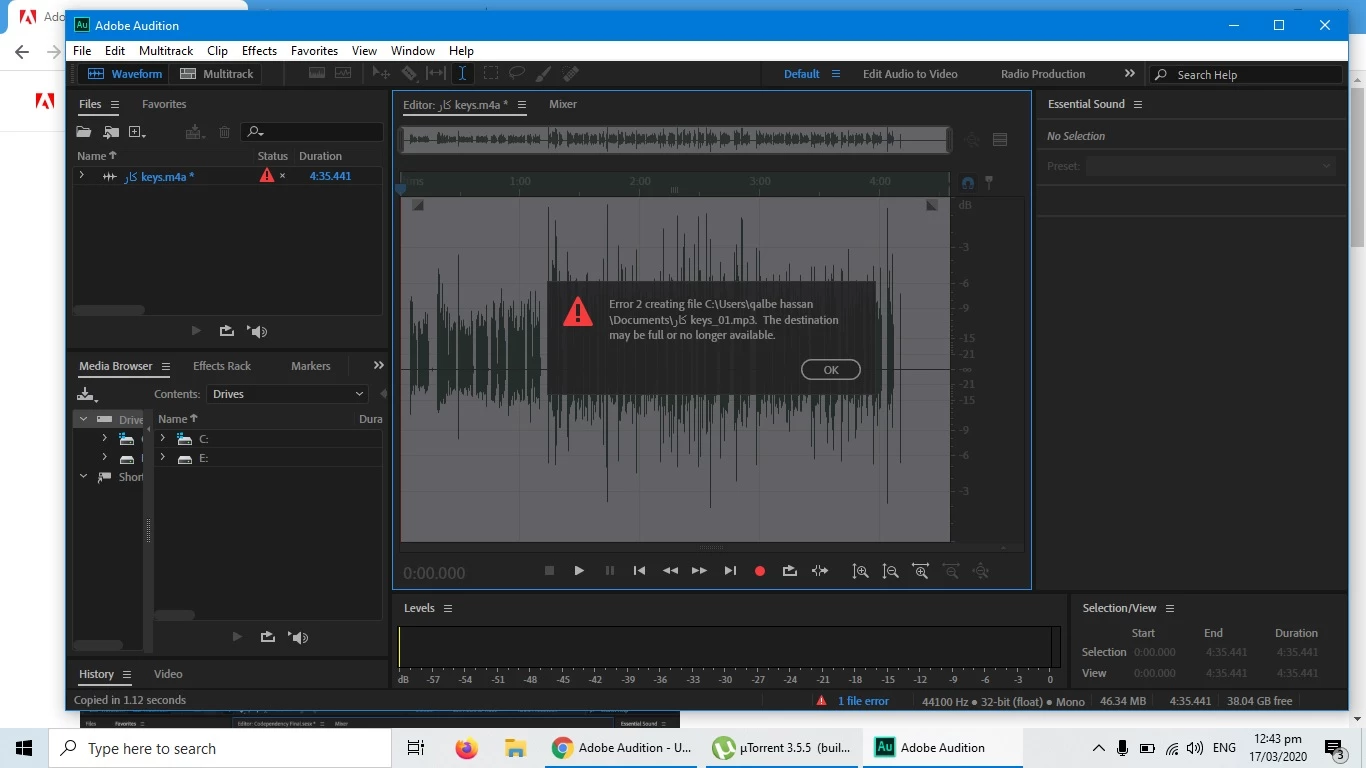The height and width of the screenshot is (768, 1366).
Task: Toggle Loop Playback in Editor transport
Action: click(x=790, y=571)
